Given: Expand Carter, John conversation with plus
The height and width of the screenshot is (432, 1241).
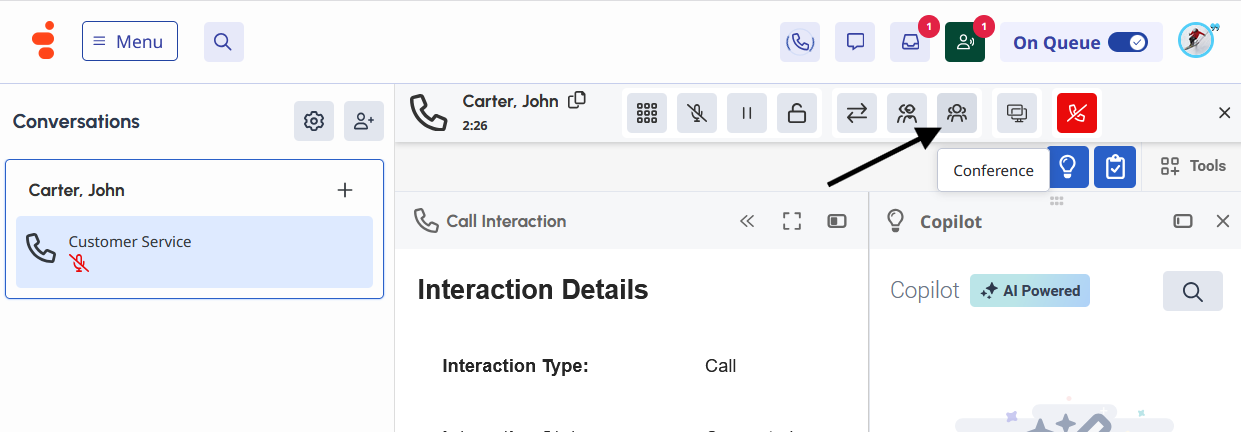Looking at the screenshot, I should 345,190.
